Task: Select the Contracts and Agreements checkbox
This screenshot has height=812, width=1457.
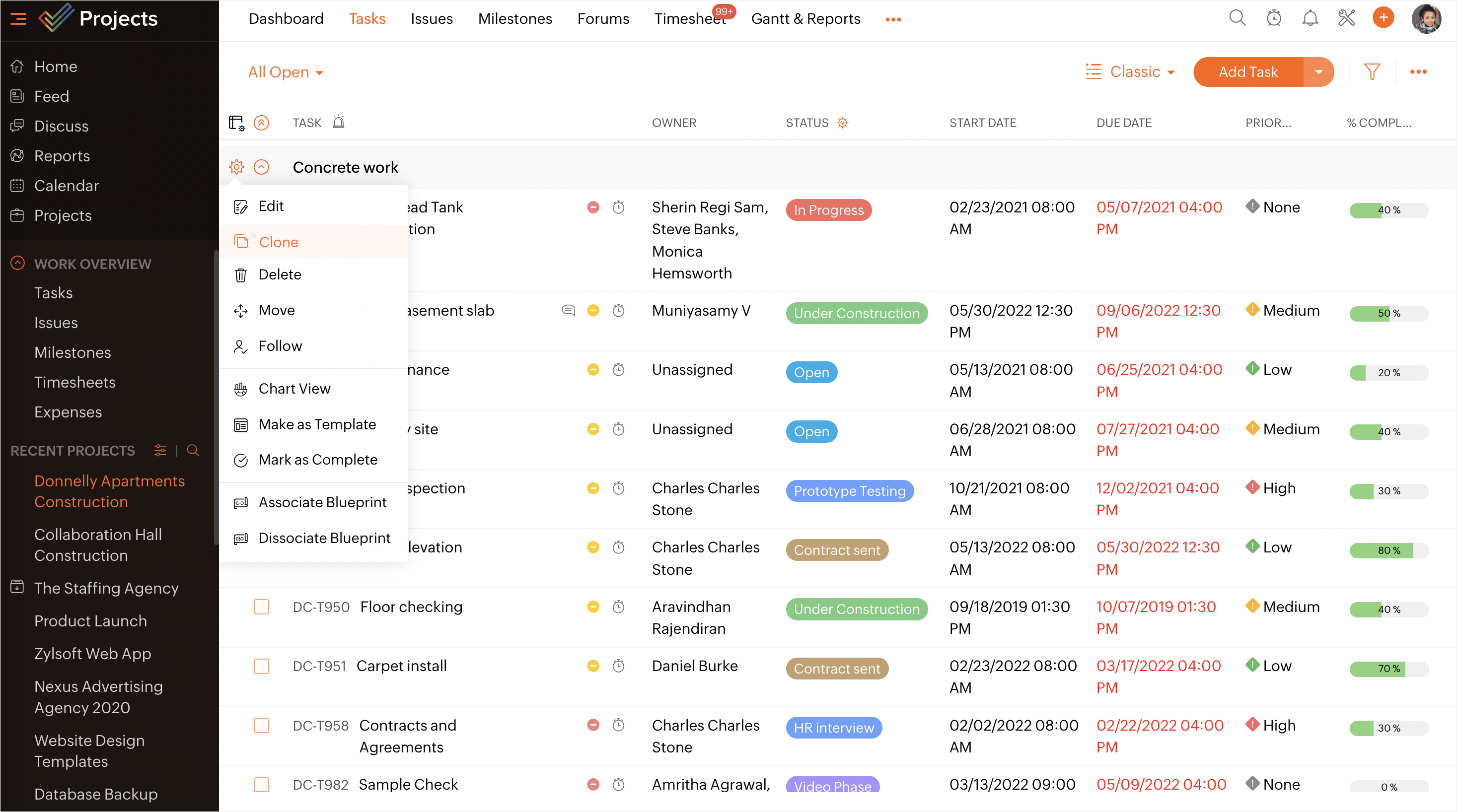Action: click(x=261, y=726)
